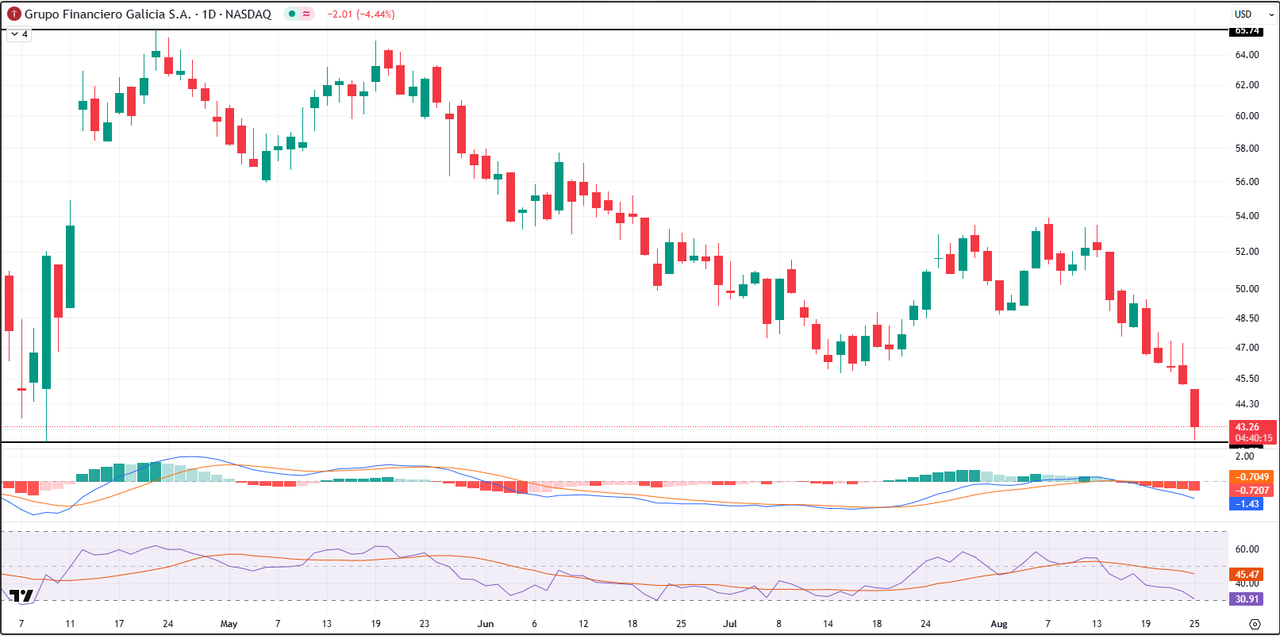
Task: Click the 48.50 price axis label
Action: 1246,319
